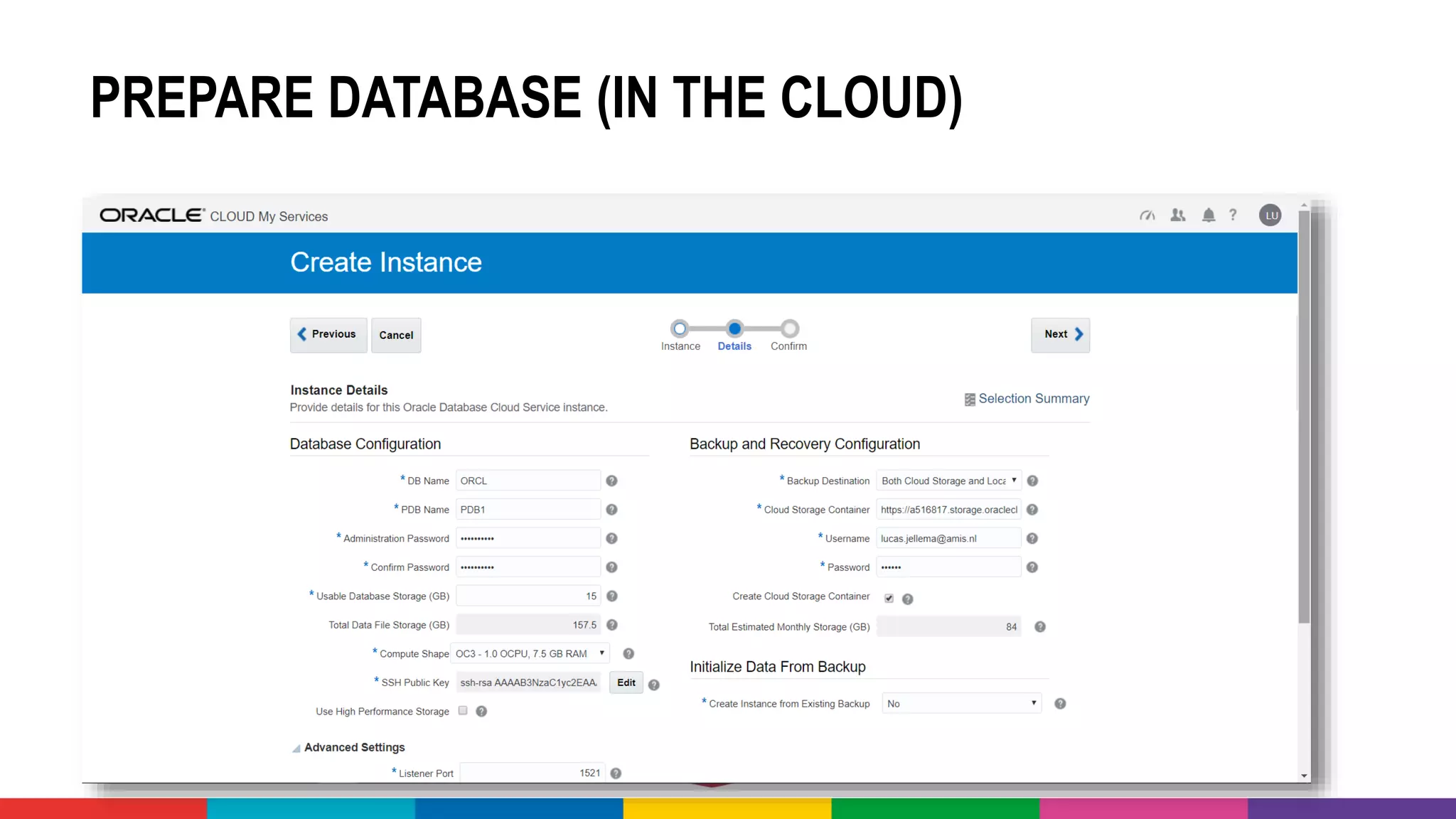Open the LU user avatar menu
The width and height of the screenshot is (1456, 819).
[x=1270, y=215]
